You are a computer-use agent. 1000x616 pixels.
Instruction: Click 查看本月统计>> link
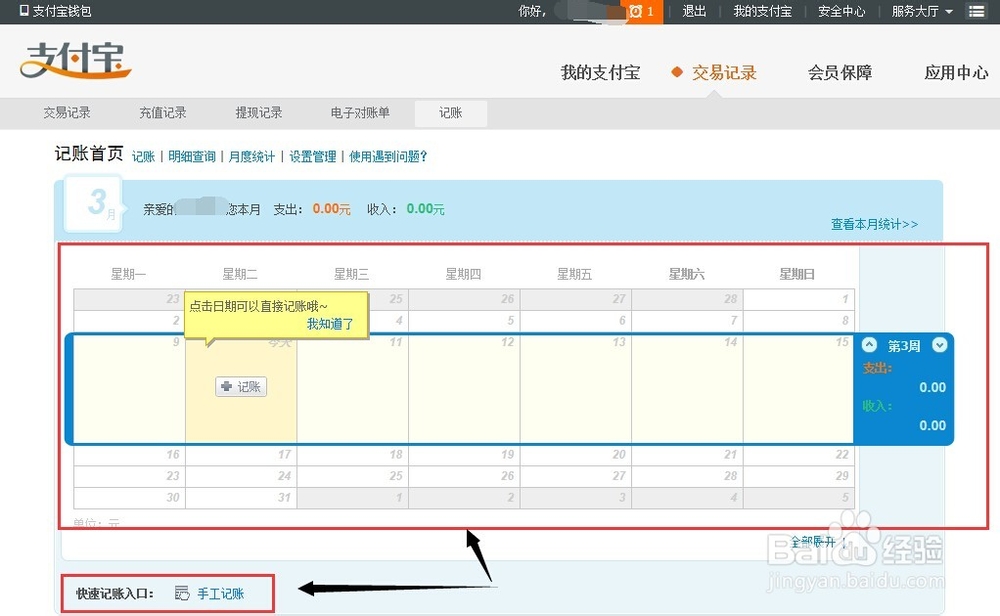(x=874, y=224)
